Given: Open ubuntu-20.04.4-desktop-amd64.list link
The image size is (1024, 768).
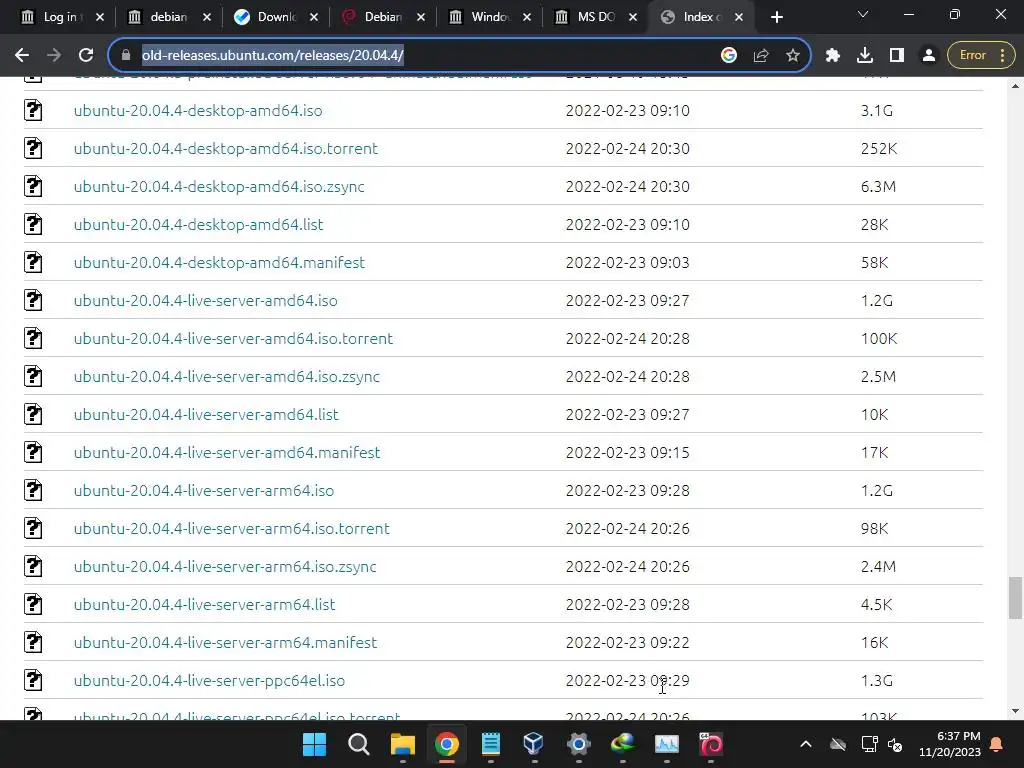Looking at the screenshot, I should (198, 224).
